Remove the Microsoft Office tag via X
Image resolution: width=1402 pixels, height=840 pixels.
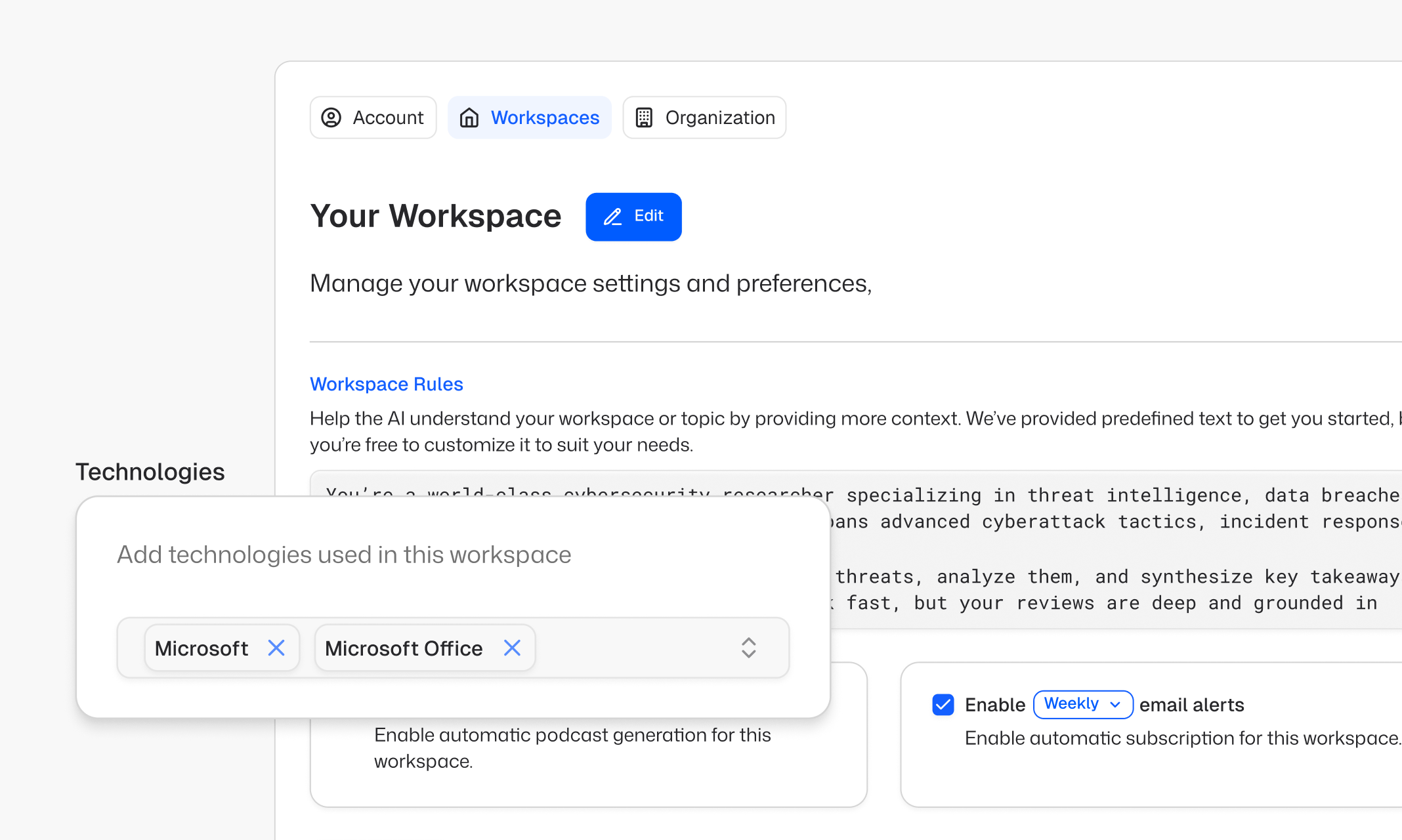(x=512, y=648)
